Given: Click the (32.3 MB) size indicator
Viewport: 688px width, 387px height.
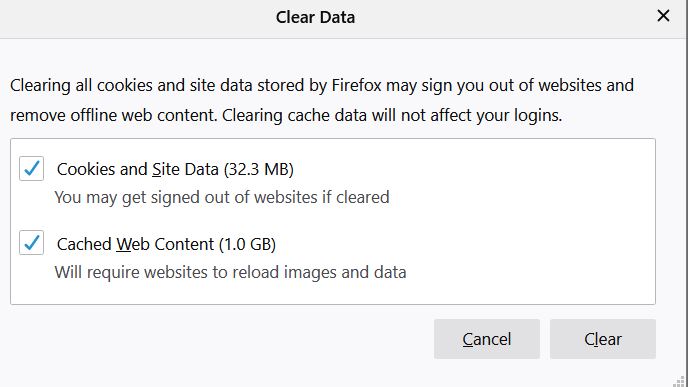Looking at the screenshot, I should pyautogui.click(x=258, y=169).
